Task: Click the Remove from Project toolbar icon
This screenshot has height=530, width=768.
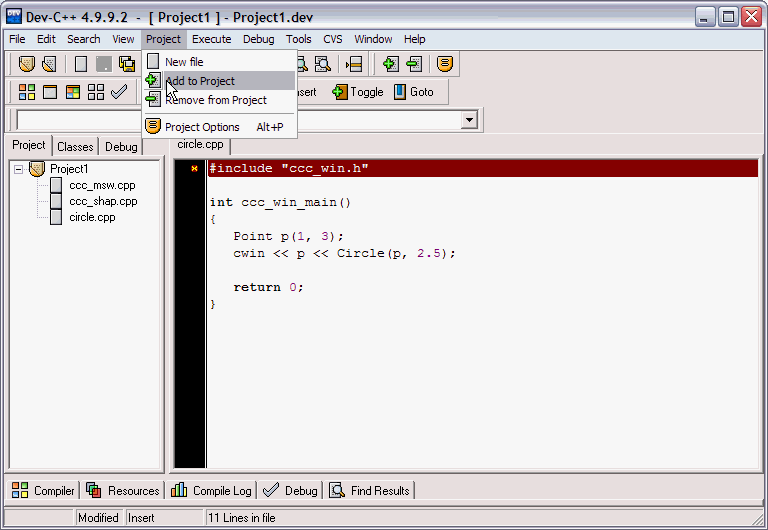Action: point(414,64)
